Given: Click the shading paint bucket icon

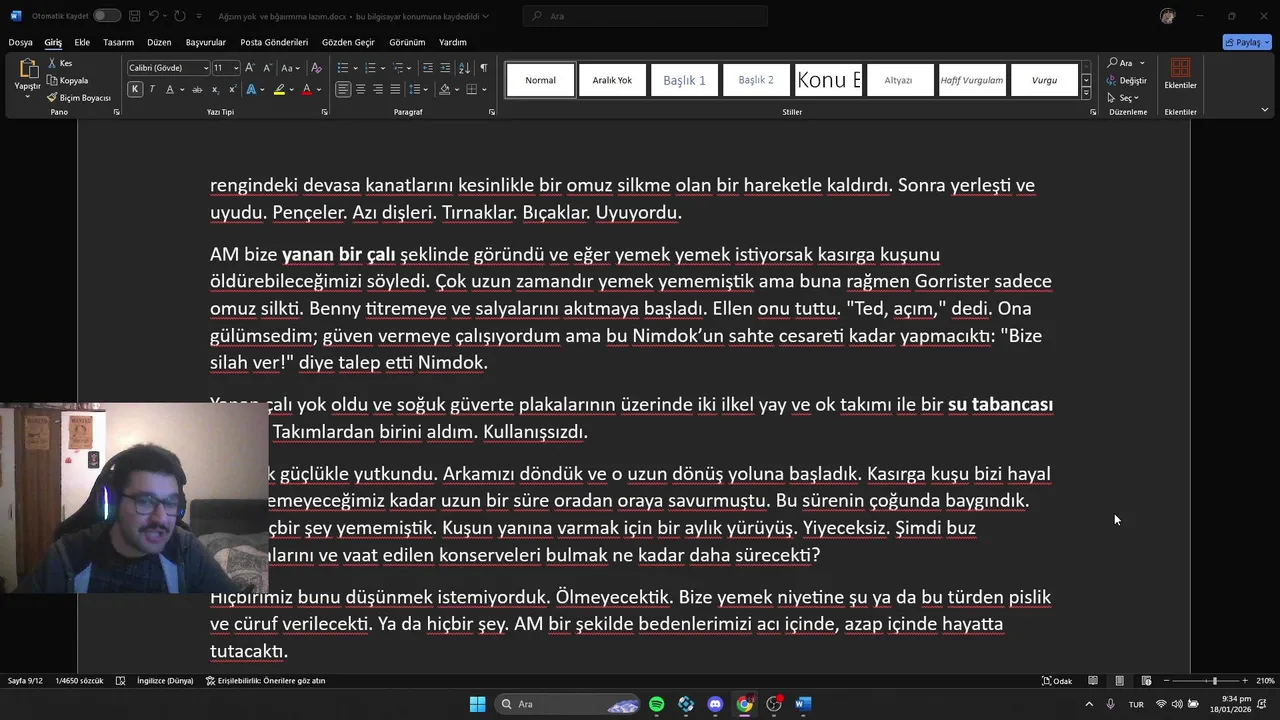Looking at the screenshot, I should tap(444, 89).
